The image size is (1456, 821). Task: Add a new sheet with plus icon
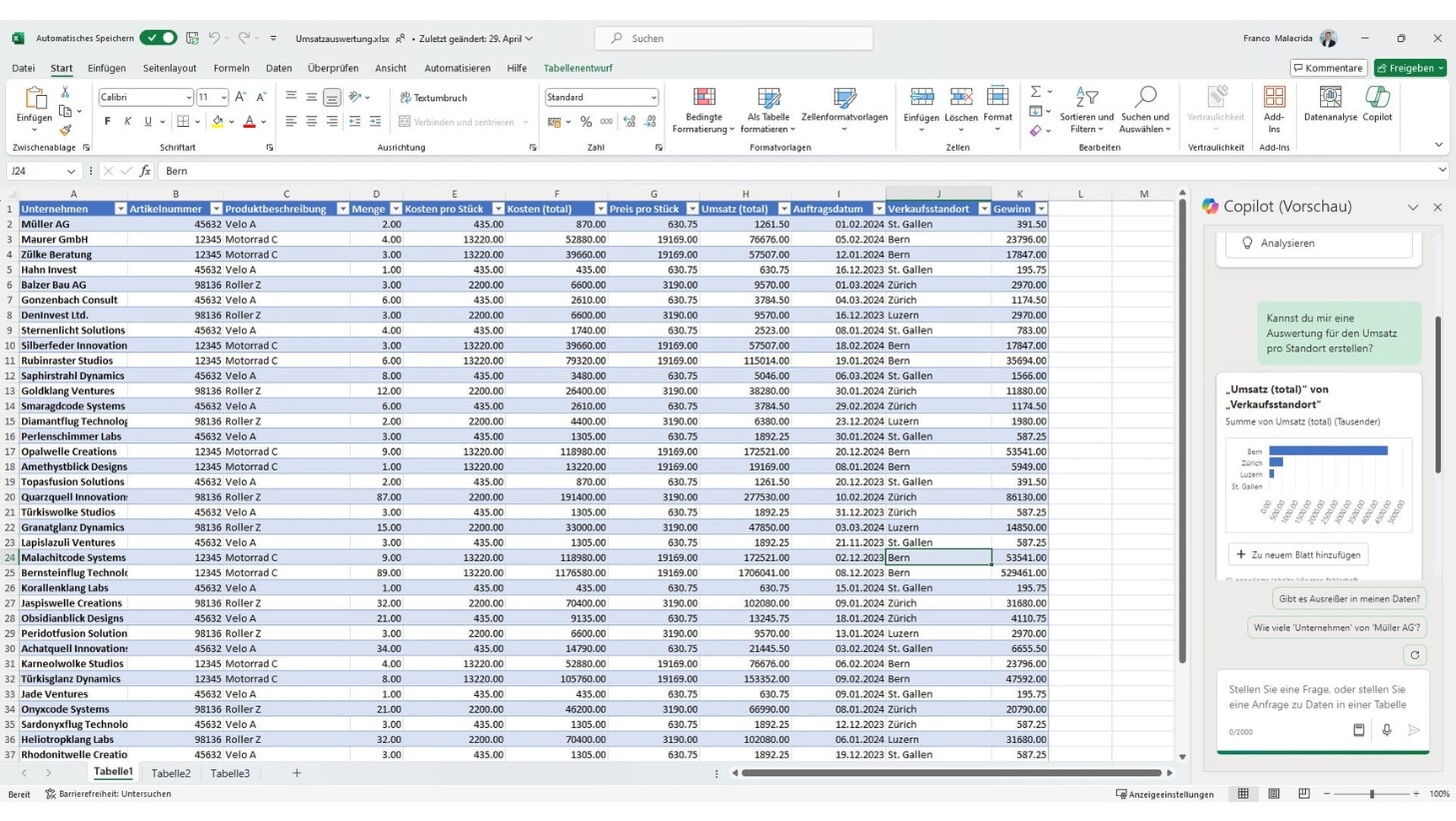pos(296,773)
